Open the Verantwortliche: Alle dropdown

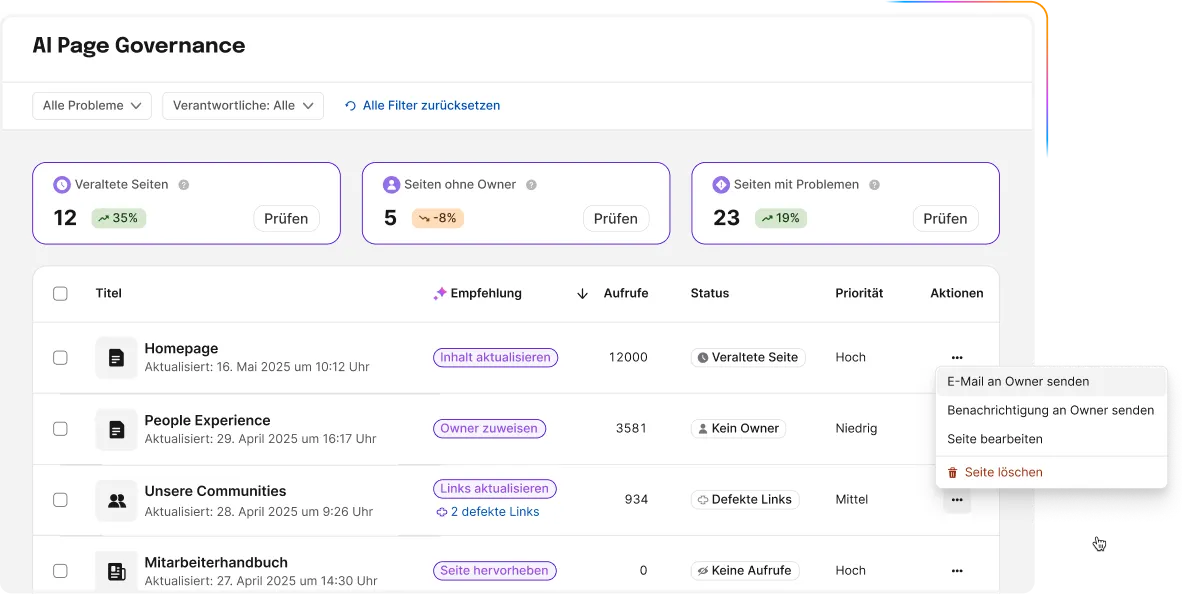242,105
